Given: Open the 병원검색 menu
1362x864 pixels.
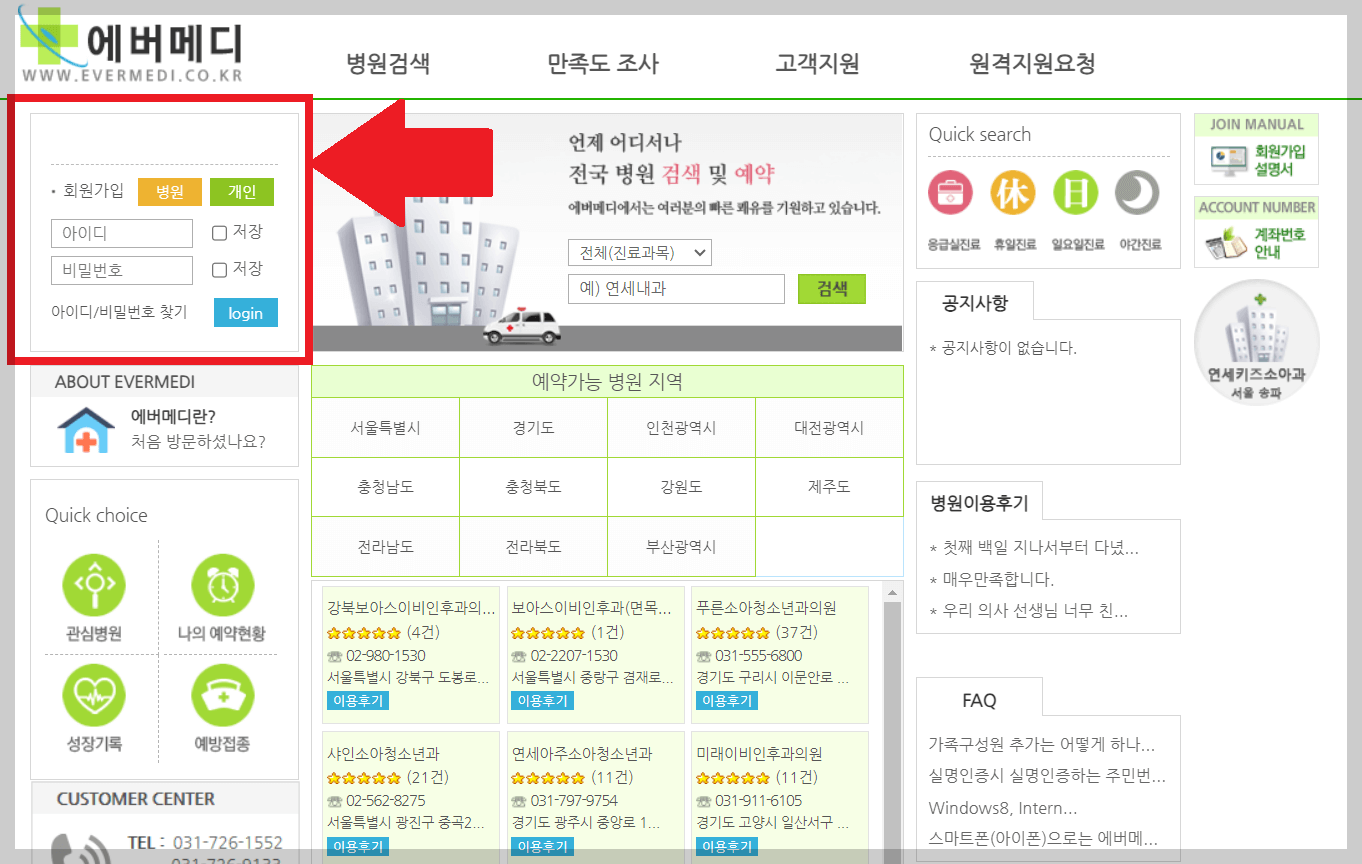Looking at the screenshot, I should tap(388, 62).
